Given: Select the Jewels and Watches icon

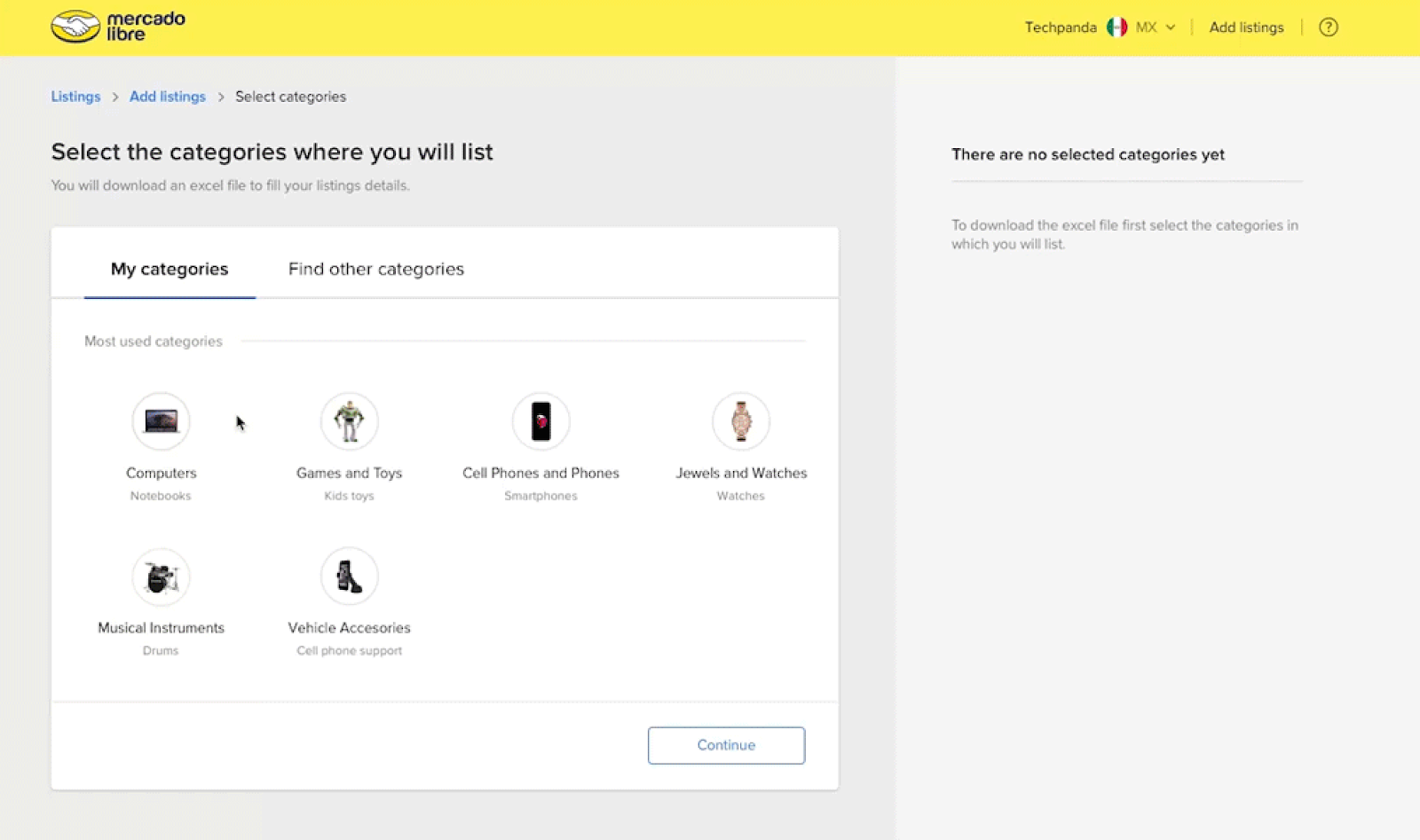Looking at the screenshot, I should pos(741,420).
